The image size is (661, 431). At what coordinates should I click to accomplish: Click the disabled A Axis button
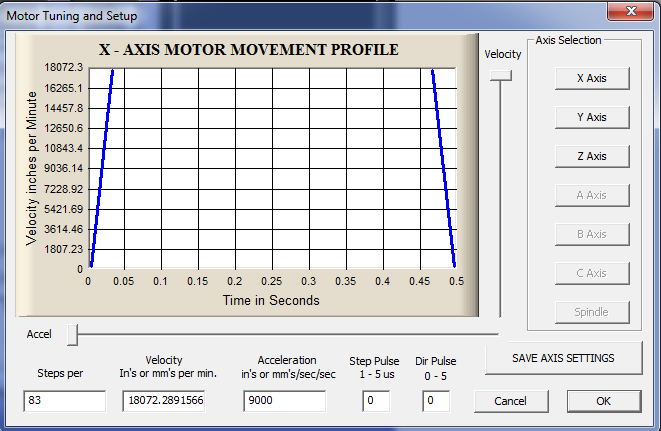pos(592,195)
